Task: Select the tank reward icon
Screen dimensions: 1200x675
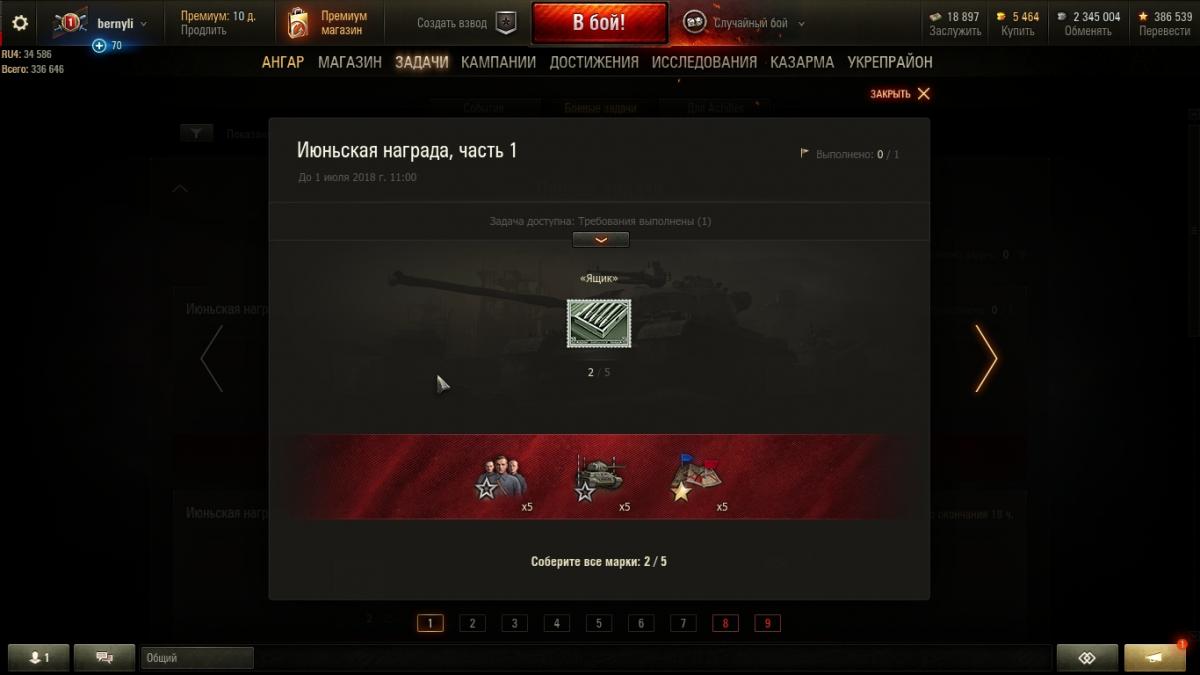Action: (599, 478)
